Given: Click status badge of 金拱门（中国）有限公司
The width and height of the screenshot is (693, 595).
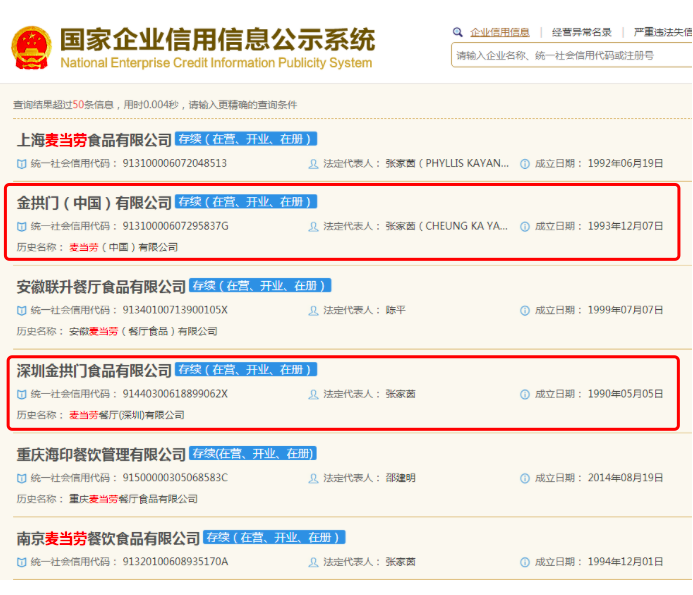Looking at the screenshot, I should [x=246, y=202].
